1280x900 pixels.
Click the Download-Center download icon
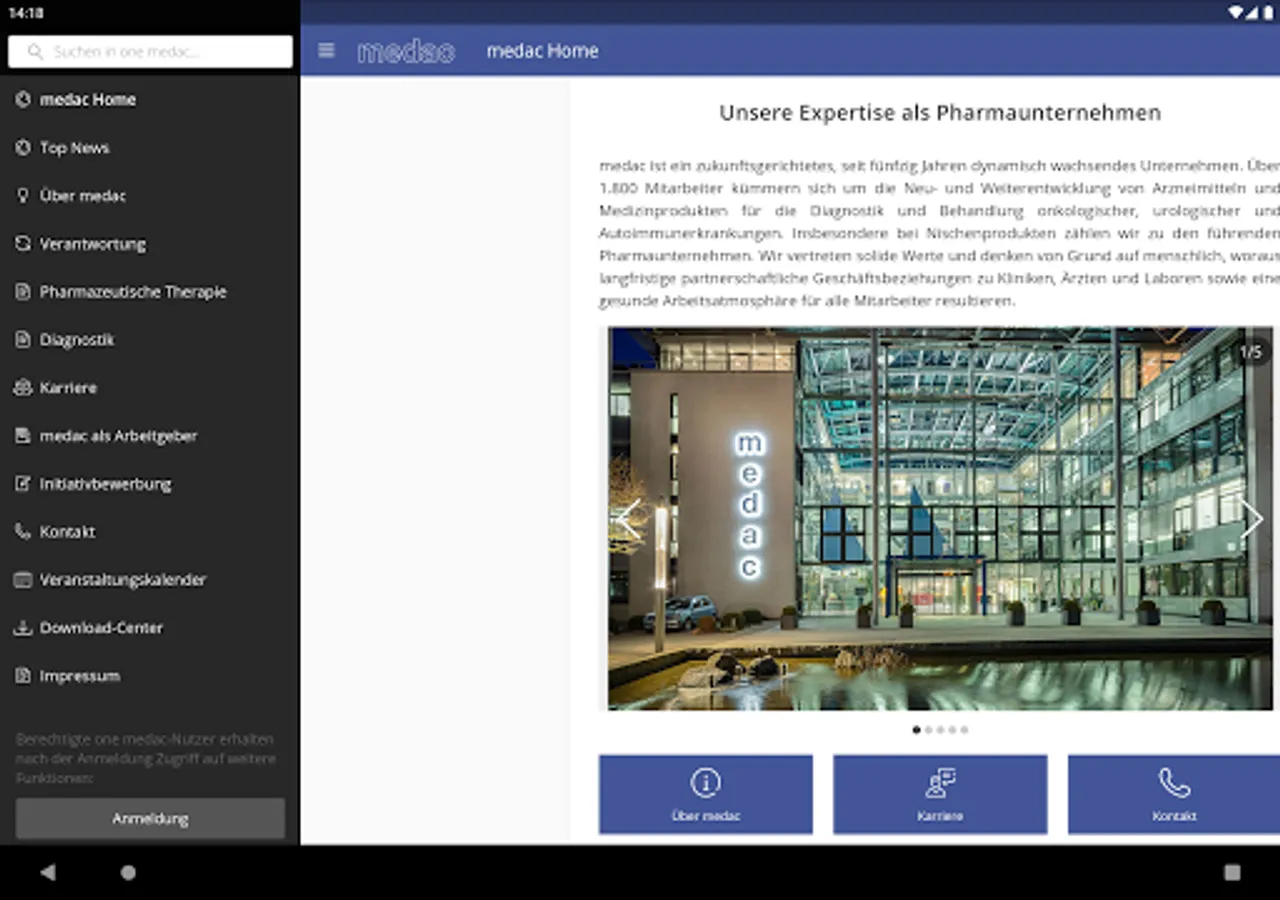(23, 627)
